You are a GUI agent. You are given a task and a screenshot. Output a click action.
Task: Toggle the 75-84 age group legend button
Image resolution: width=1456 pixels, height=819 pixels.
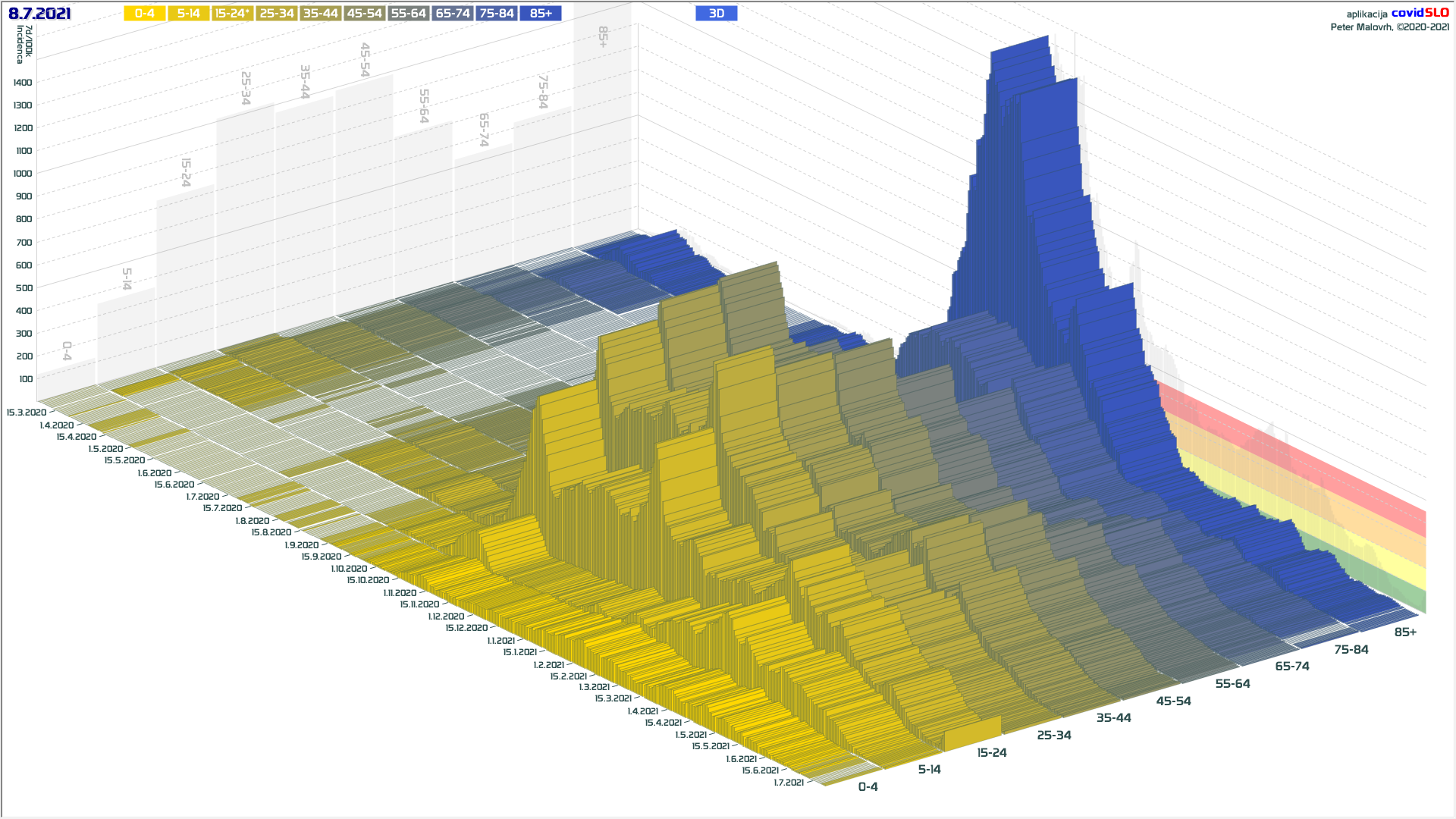(x=497, y=14)
